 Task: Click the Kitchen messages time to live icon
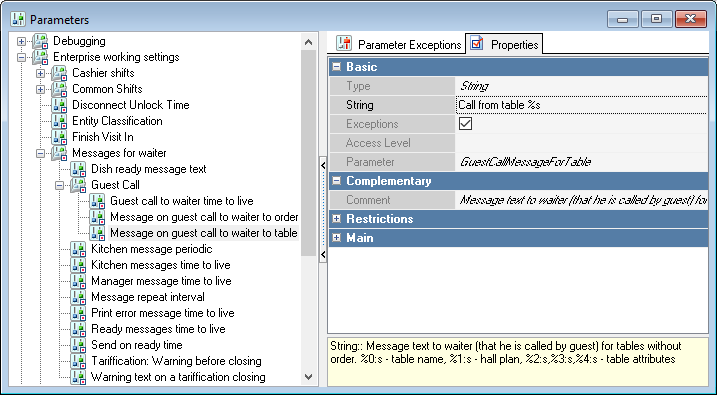click(x=78, y=265)
